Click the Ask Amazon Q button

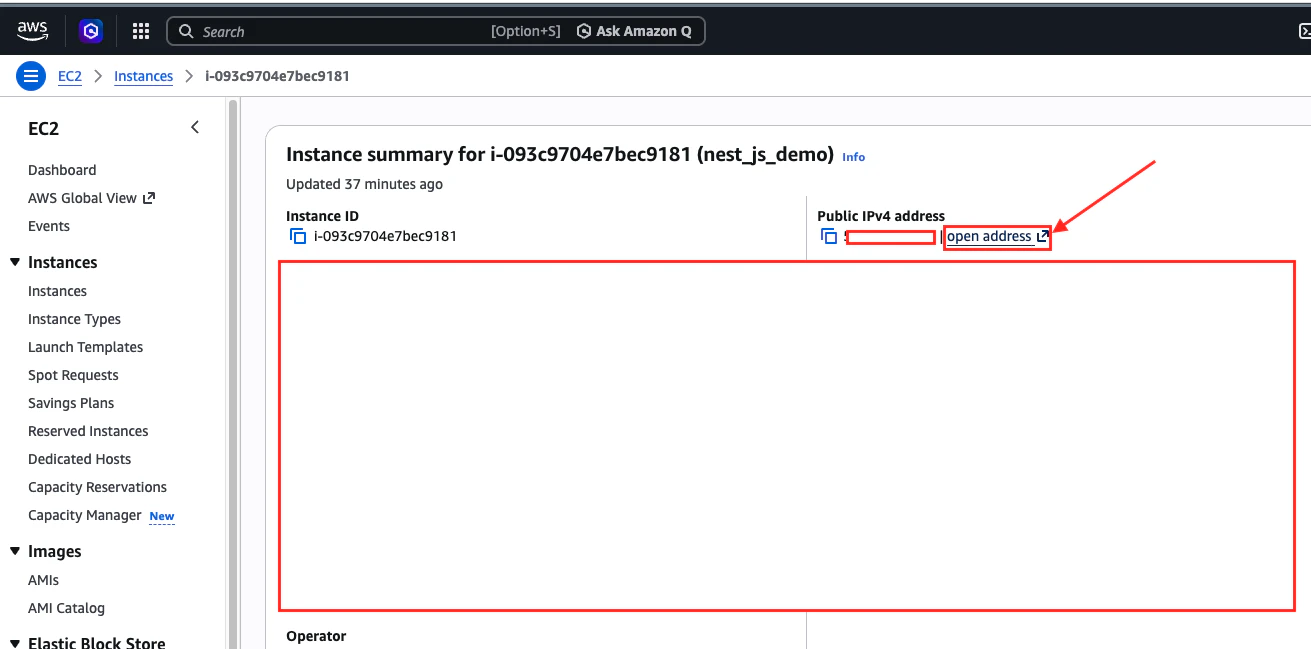click(634, 31)
